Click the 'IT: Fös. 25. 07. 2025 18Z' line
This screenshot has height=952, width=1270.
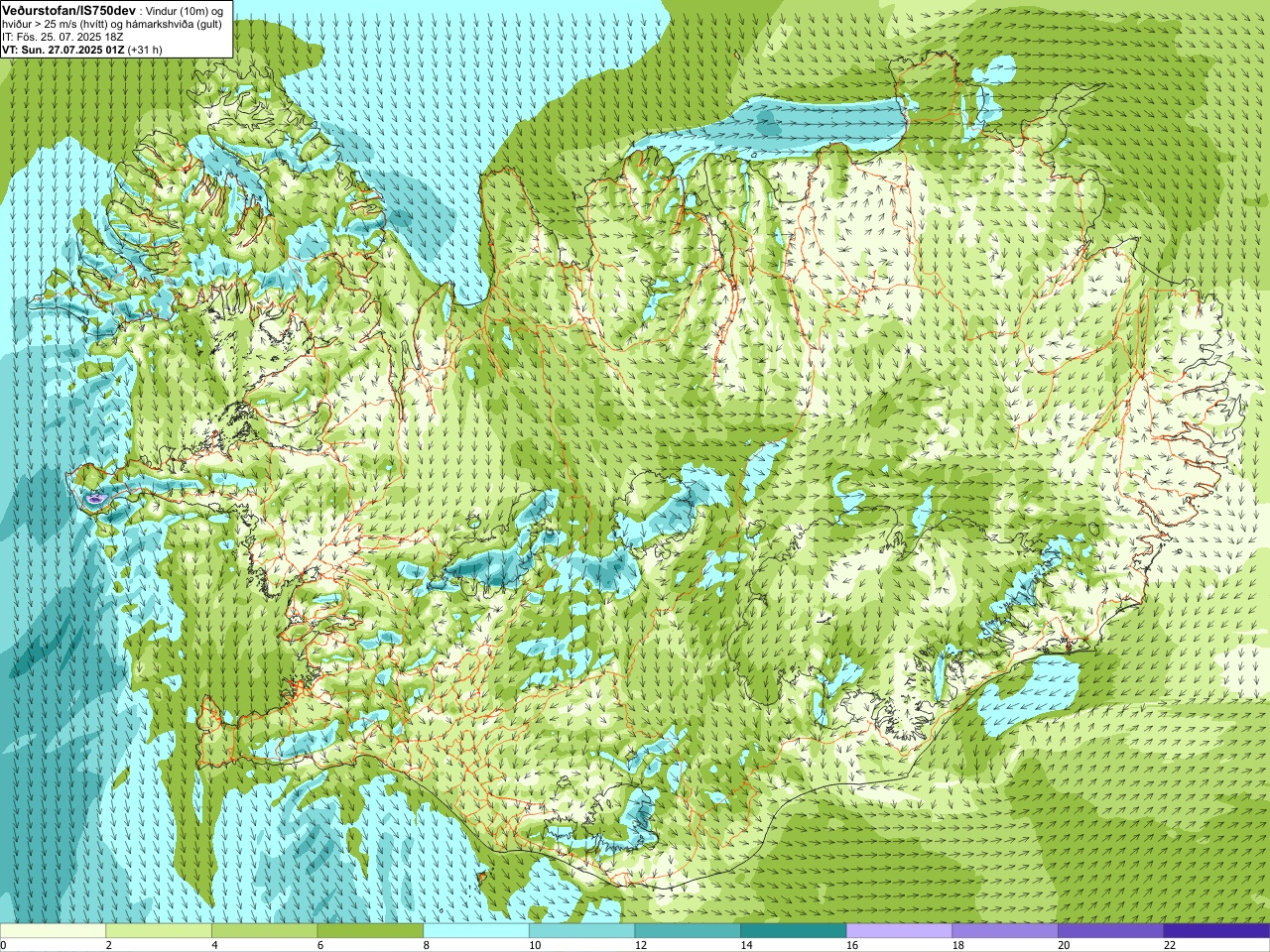click(63, 37)
